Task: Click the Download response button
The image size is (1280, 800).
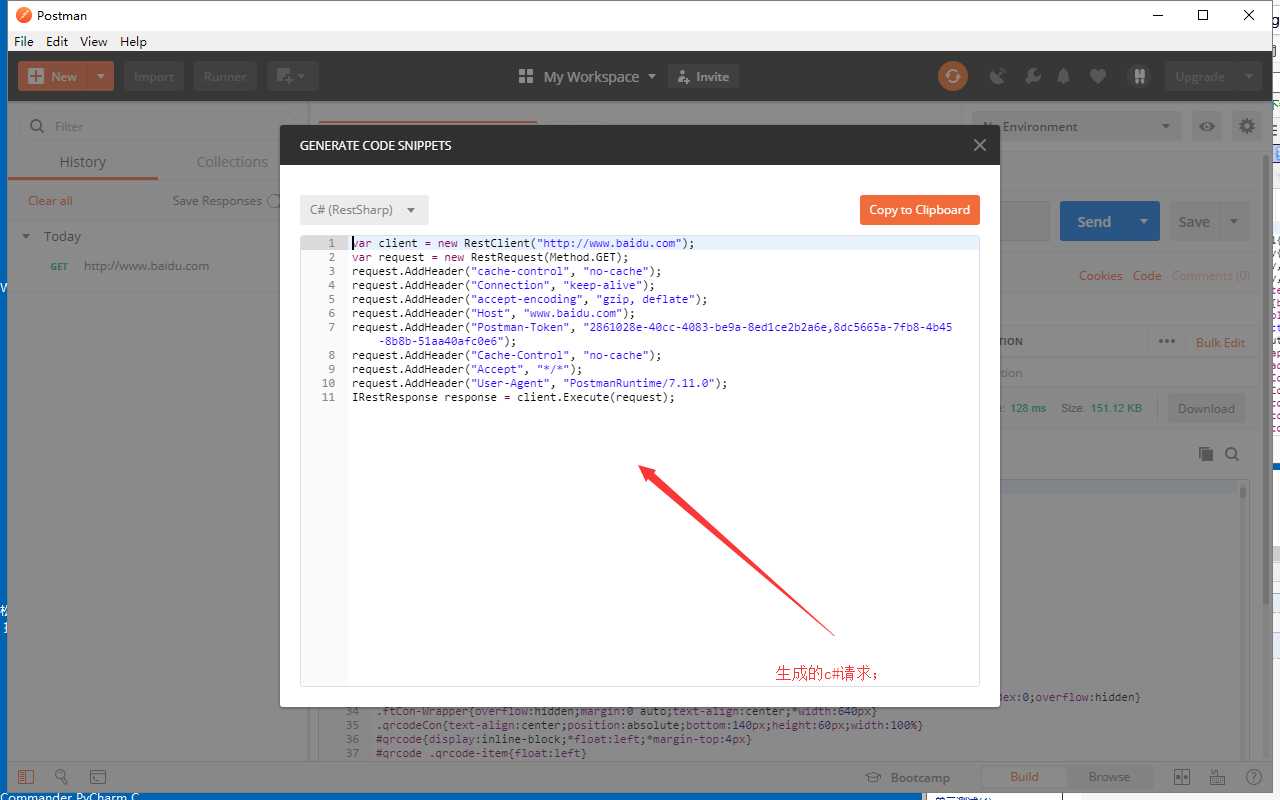Action: click(1206, 408)
